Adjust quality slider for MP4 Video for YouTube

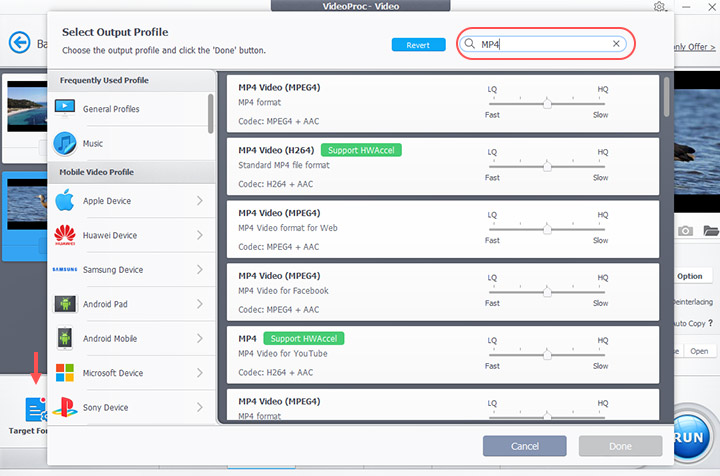tap(547, 354)
